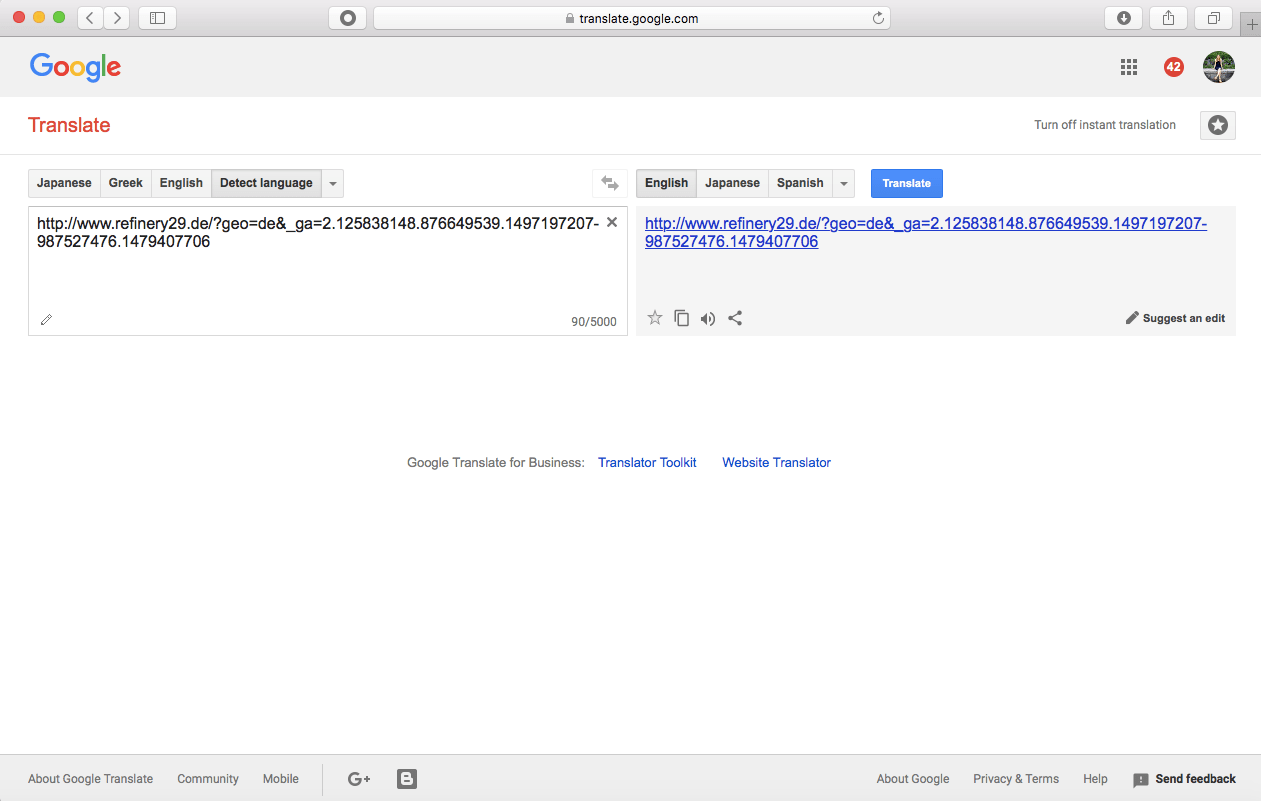
Task: Open the Google apps grid
Action: pos(1129,67)
